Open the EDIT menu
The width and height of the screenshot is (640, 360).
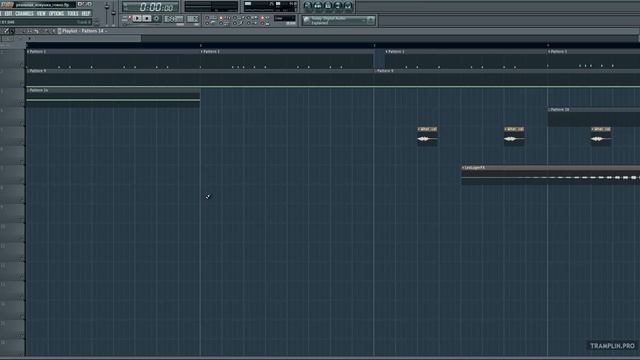pyautogui.click(x=8, y=13)
